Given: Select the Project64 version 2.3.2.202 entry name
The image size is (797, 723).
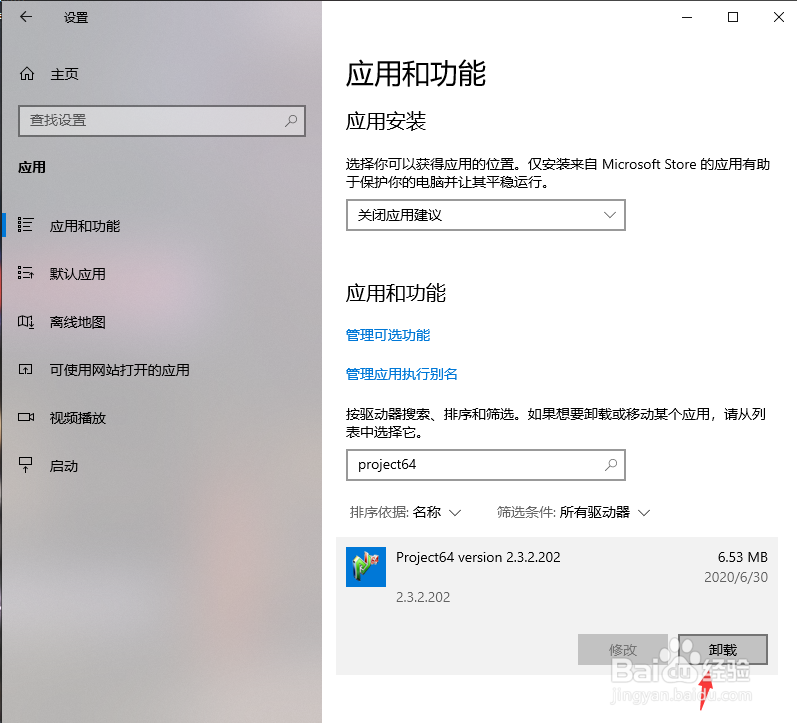Looking at the screenshot, I should (x=478, y=557).
